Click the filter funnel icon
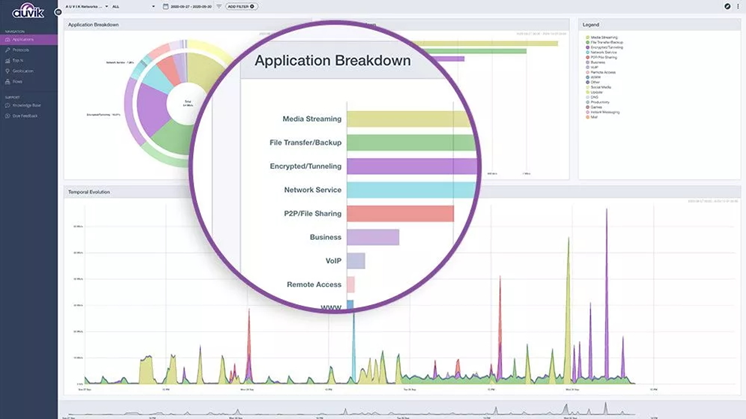 pyautogui.click(x=219, y=6)
